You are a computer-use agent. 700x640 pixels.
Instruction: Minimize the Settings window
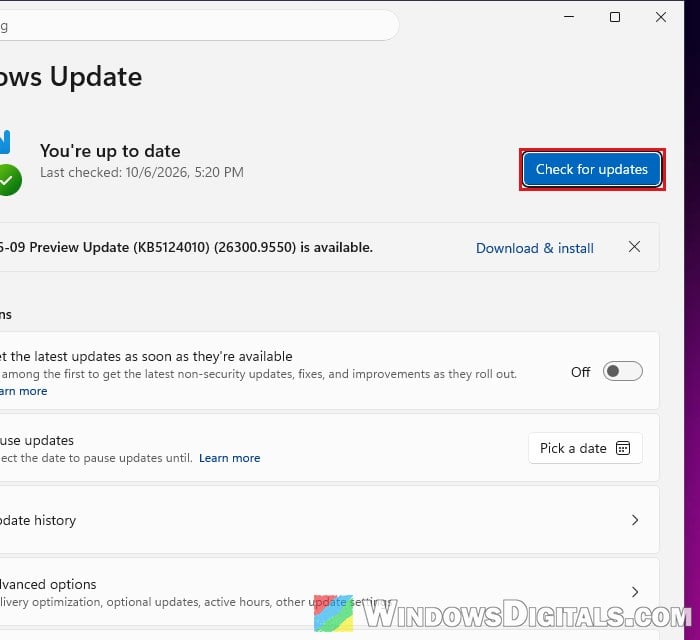coord(569,17)
